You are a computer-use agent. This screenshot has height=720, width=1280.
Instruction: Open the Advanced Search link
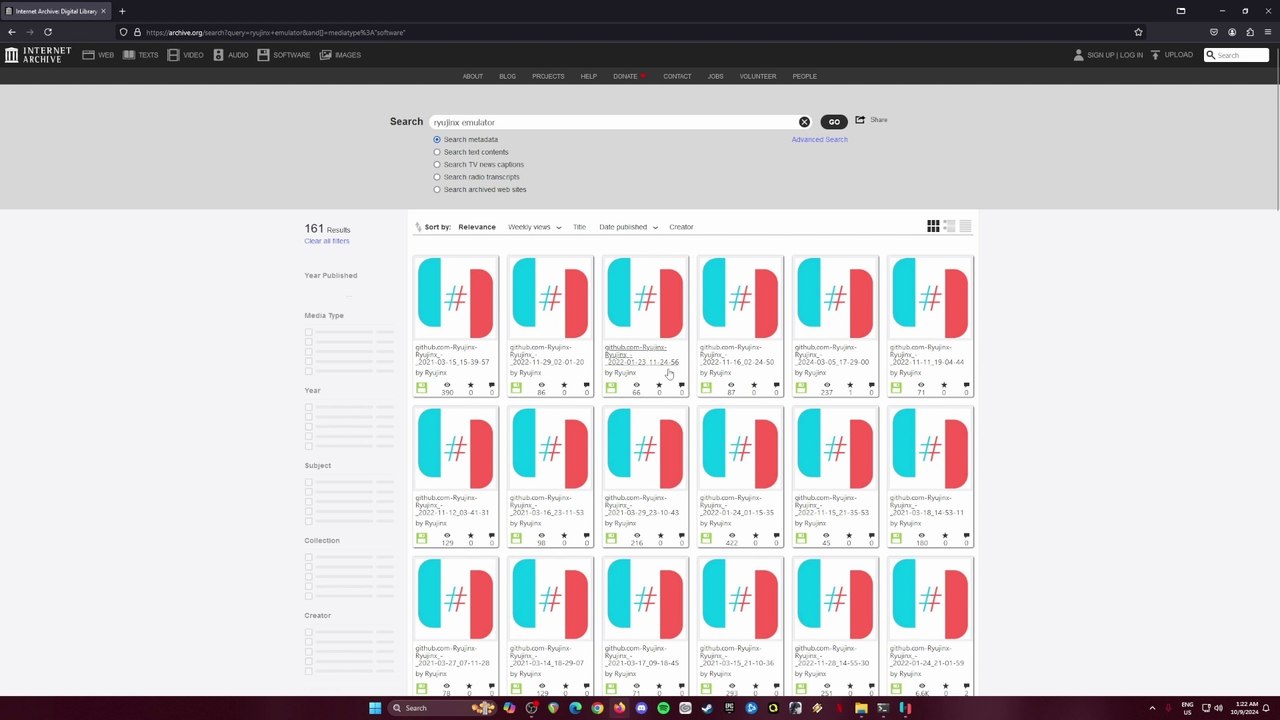[x=820, y=140]
